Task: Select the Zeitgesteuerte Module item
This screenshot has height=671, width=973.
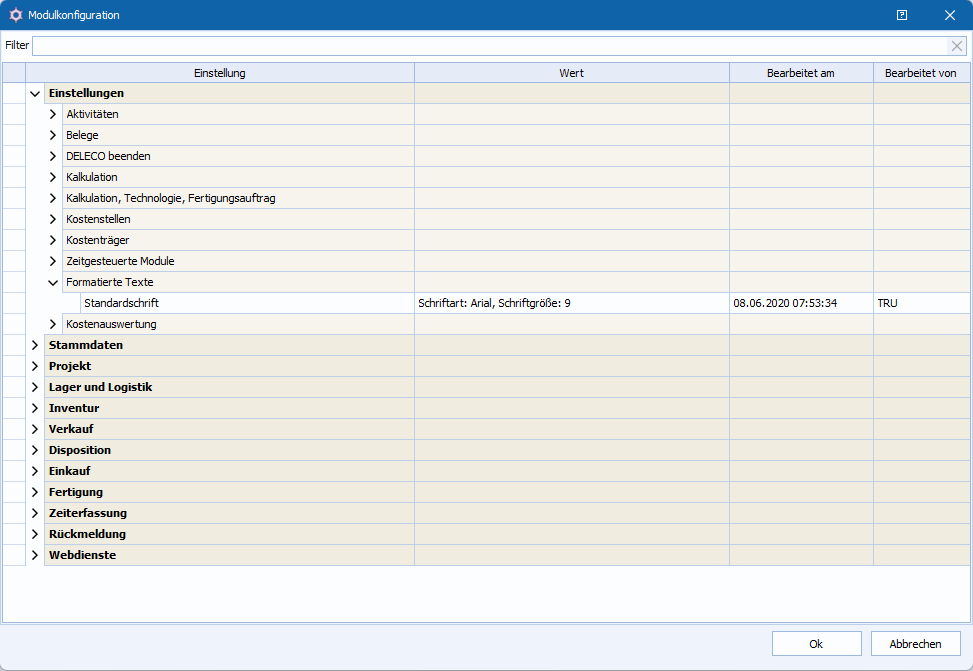Action: pos(120,261)
